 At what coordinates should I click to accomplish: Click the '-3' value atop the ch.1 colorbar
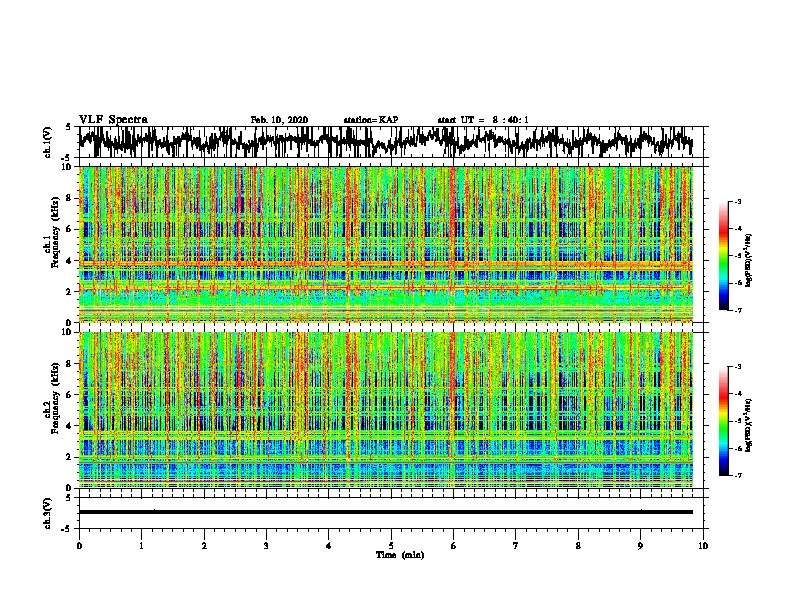tap(738, 201)
